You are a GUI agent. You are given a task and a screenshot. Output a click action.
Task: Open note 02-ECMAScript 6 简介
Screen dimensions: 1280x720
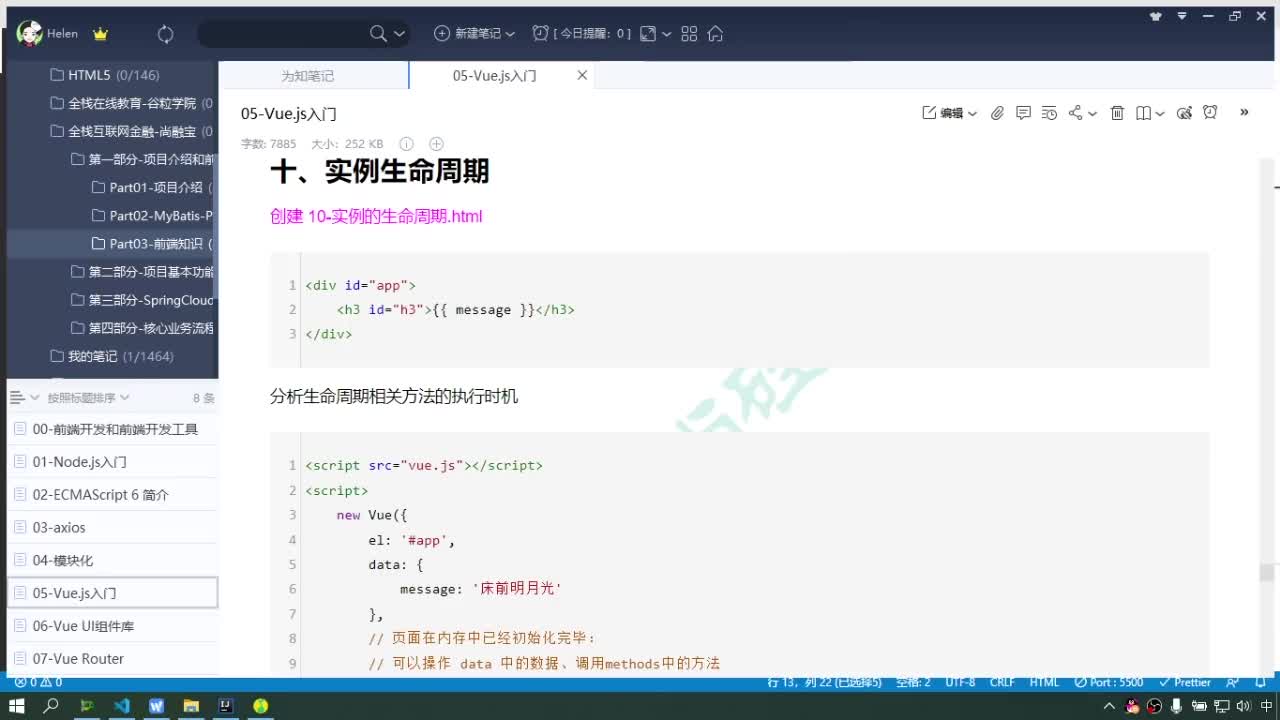tap(112, 495)
